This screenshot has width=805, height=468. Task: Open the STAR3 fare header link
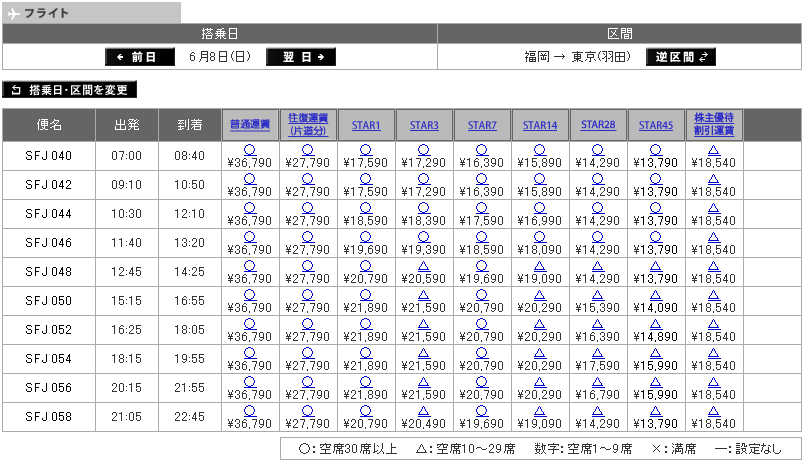(424, 125)
